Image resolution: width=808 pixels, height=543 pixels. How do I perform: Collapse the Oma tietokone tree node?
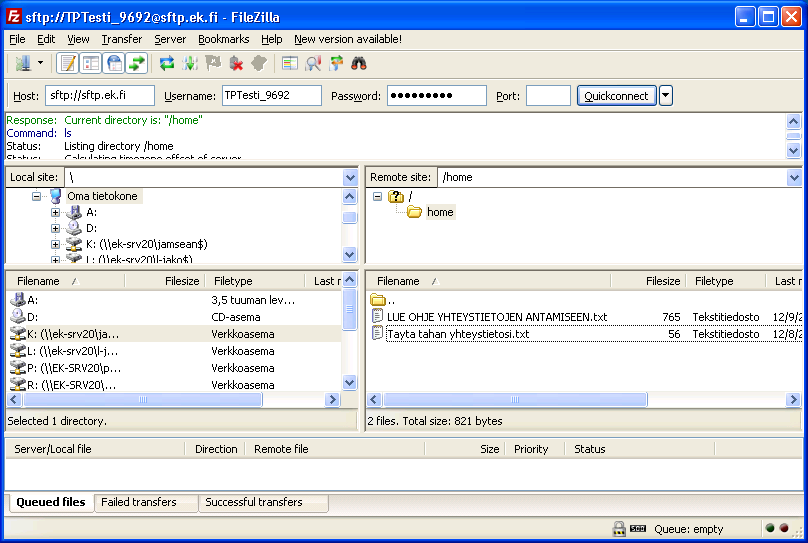coord(36,196)
